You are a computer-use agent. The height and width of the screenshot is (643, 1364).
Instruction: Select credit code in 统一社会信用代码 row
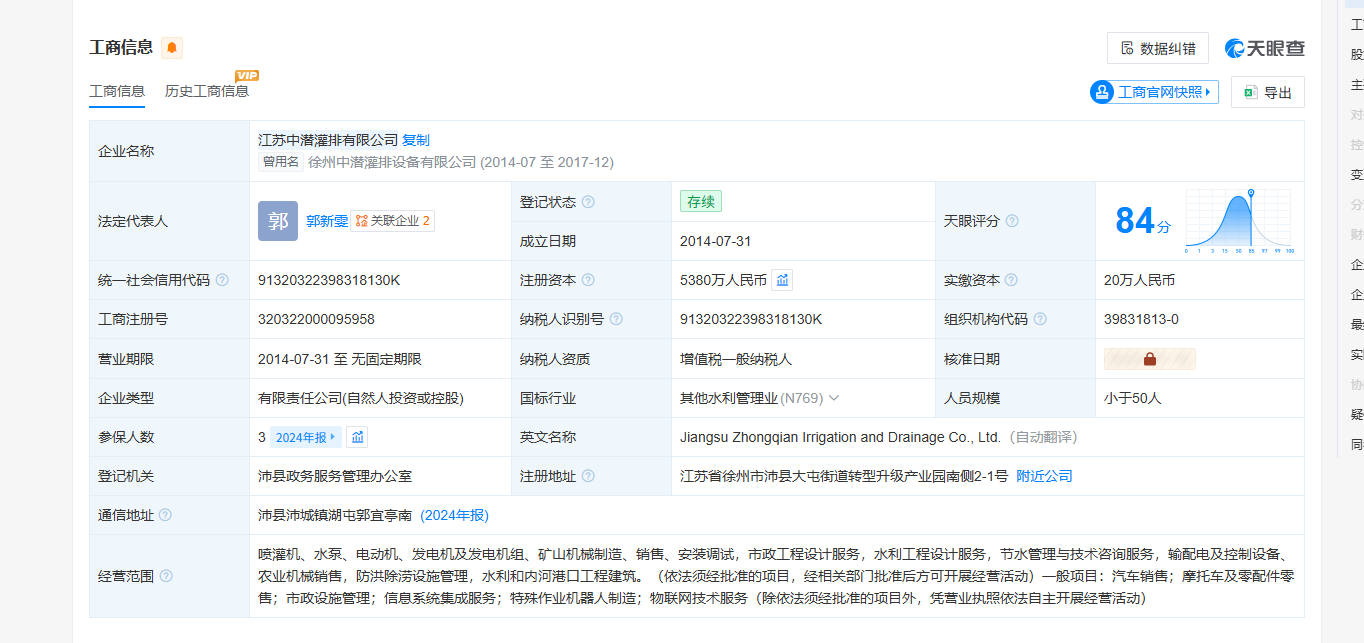point(329,280)
